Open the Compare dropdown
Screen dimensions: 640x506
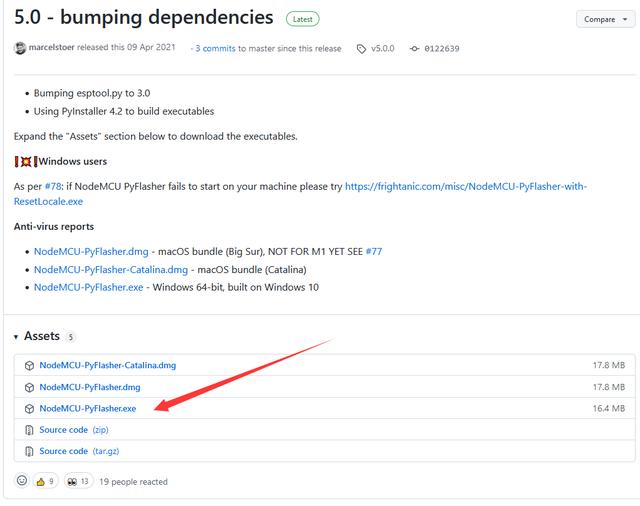point(605,19)
